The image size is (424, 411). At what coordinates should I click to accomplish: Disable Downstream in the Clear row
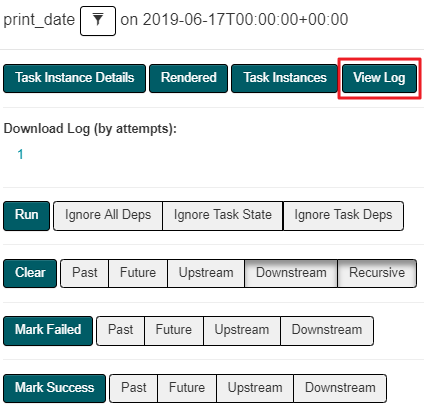pyautogui.click(x=291, y=273)
